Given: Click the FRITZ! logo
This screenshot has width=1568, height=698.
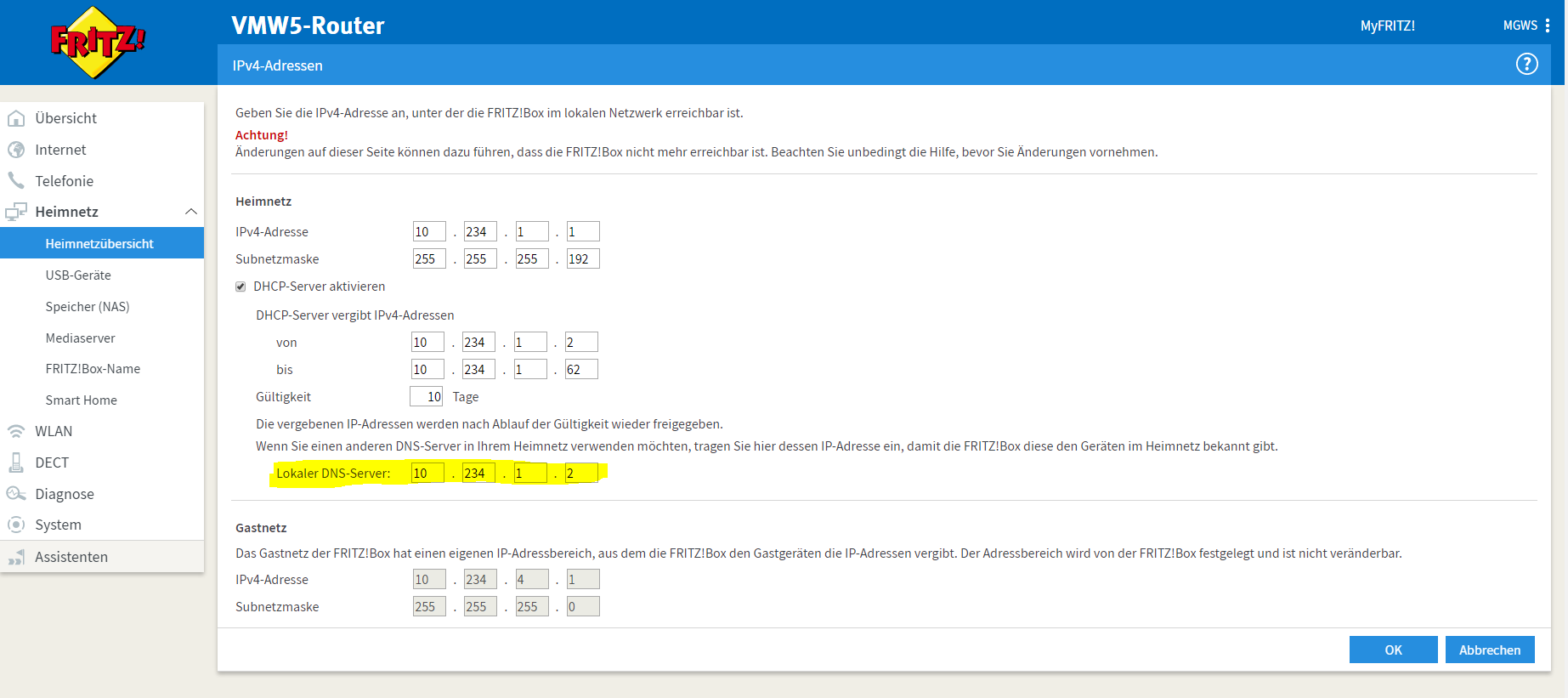Looking at the screenshot, I should [98, 43].
